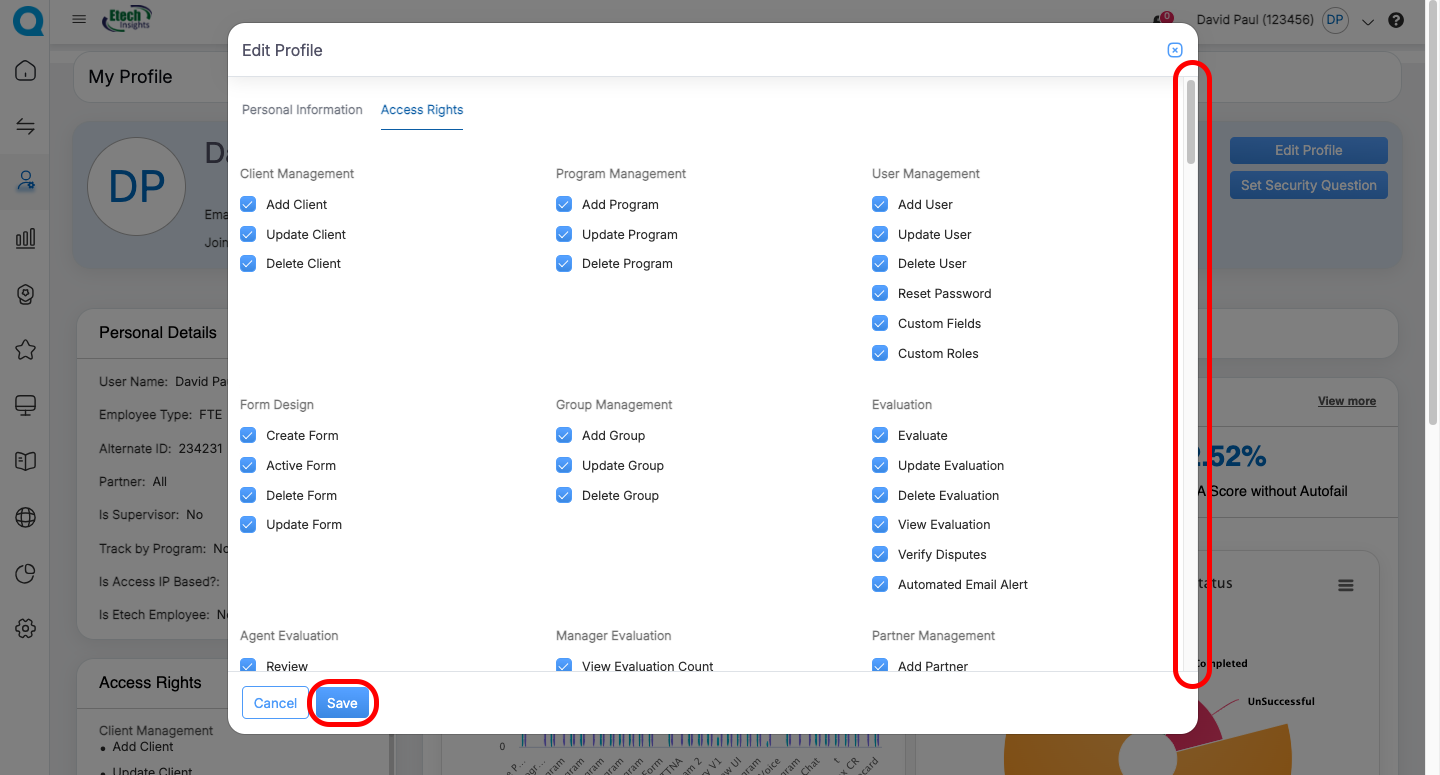This screenshot has width=1440, height=775.
Task: Open the chart status hamburger menu
Action: coord(1346,586)
